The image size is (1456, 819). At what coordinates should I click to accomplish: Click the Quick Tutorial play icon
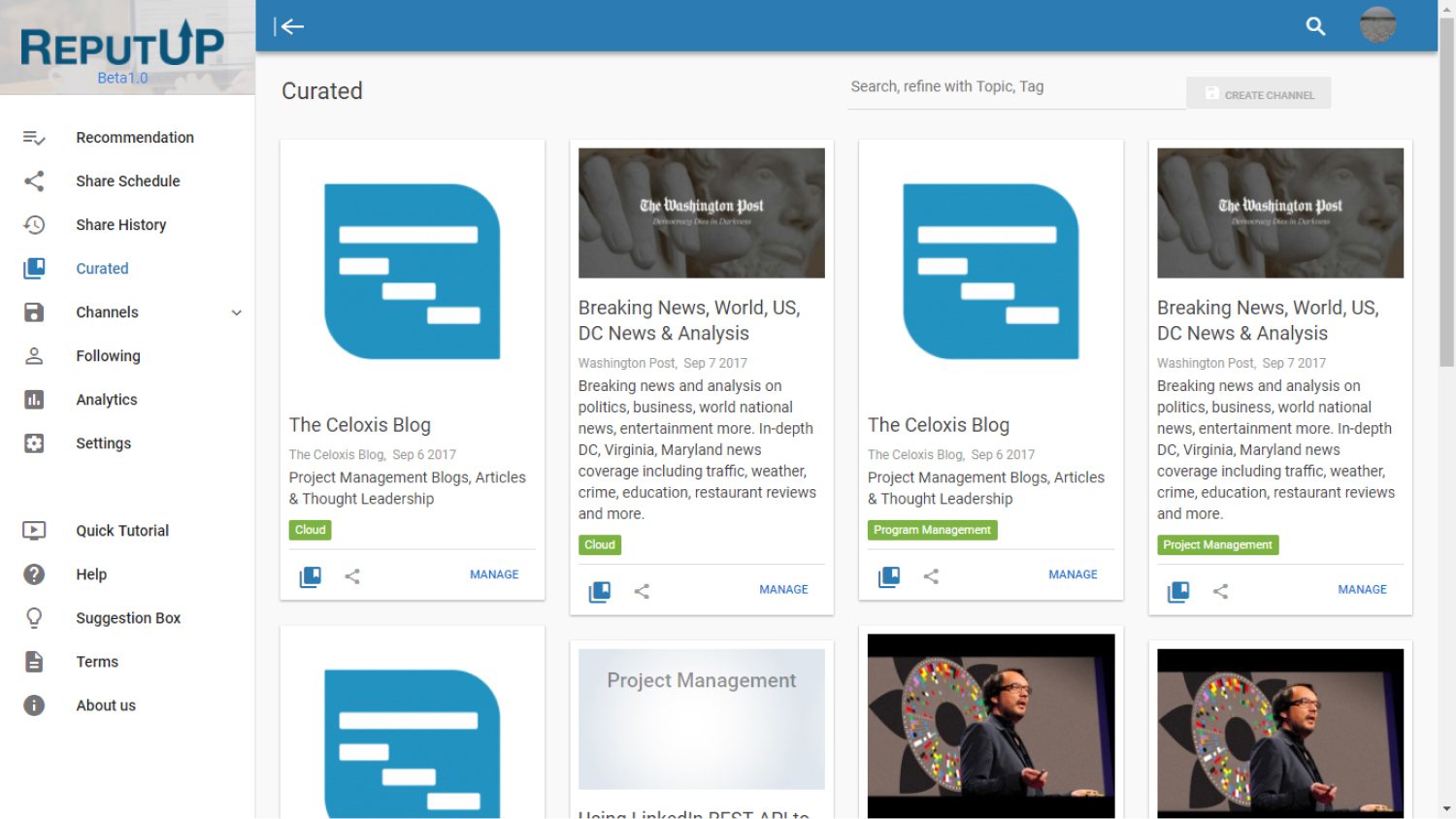click(34, 531)
